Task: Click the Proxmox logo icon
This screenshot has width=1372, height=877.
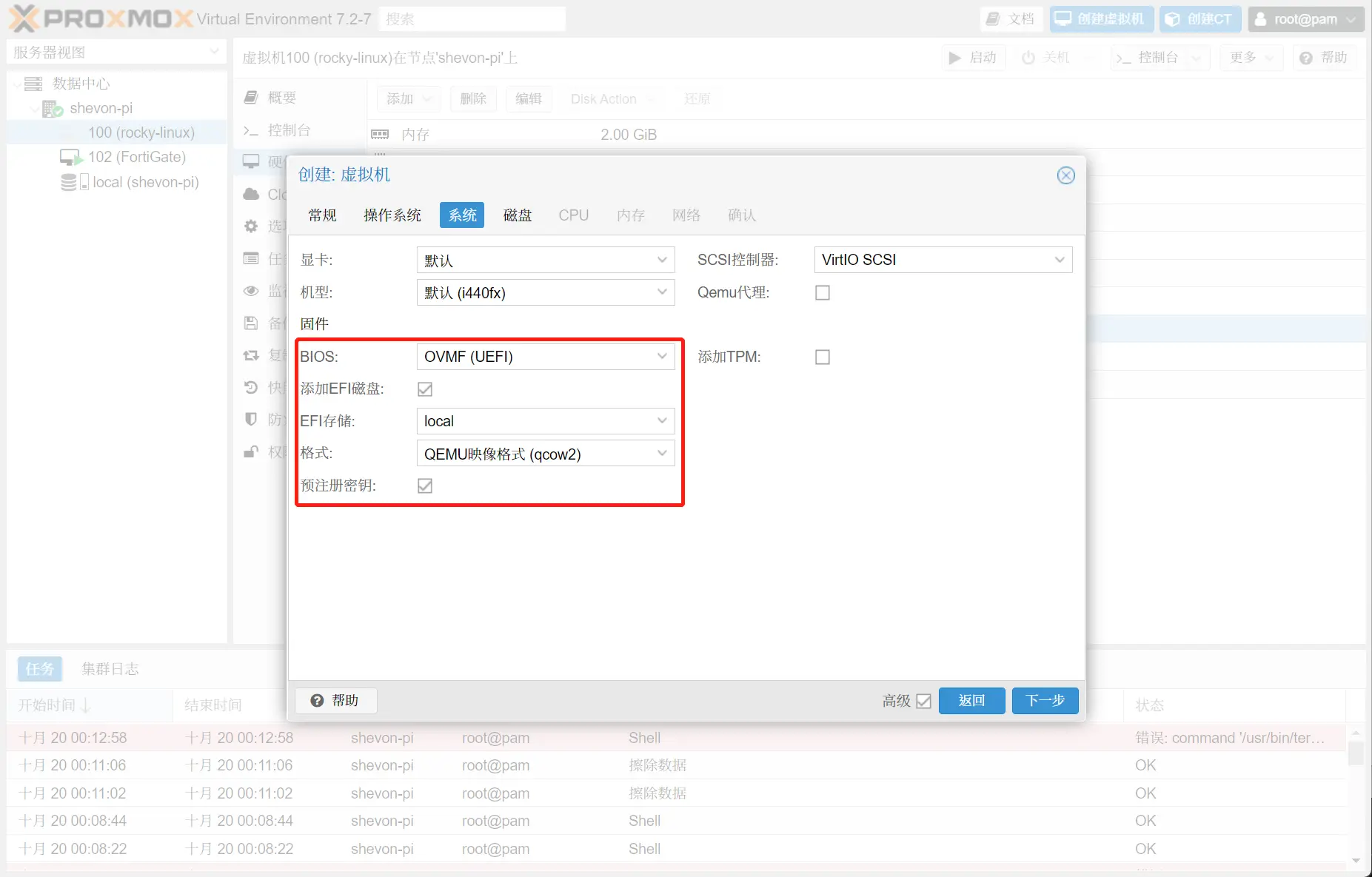Action: point(24,19)
